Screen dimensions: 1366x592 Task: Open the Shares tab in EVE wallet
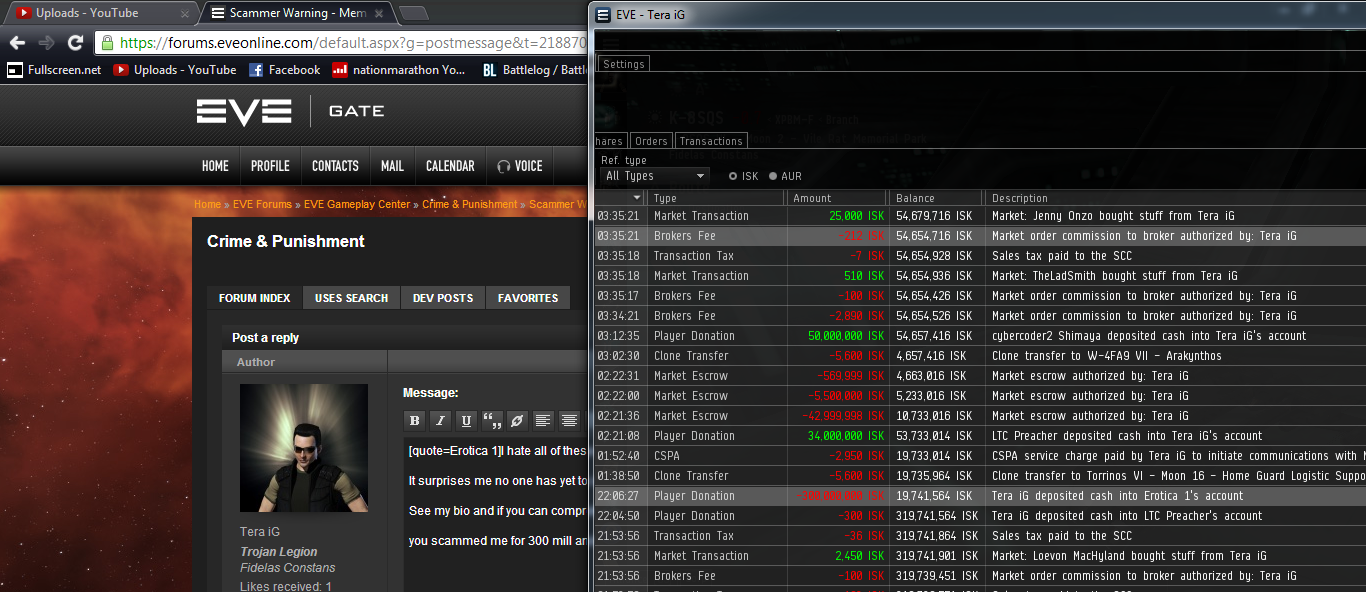[609, 141]
